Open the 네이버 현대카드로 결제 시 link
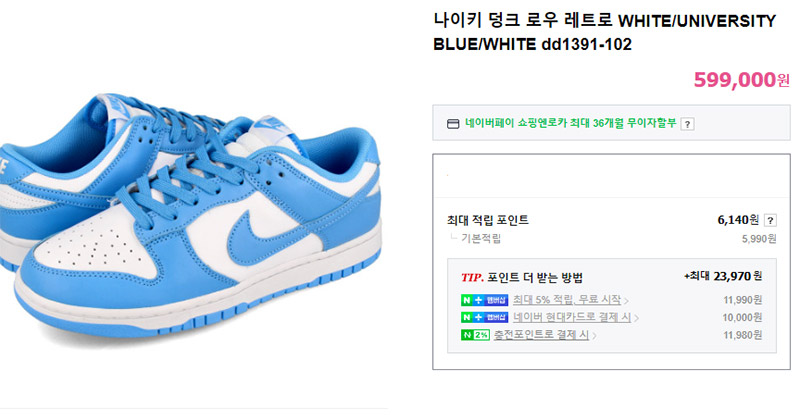Viewport: 800px width, 420px height. click(572, 317)
